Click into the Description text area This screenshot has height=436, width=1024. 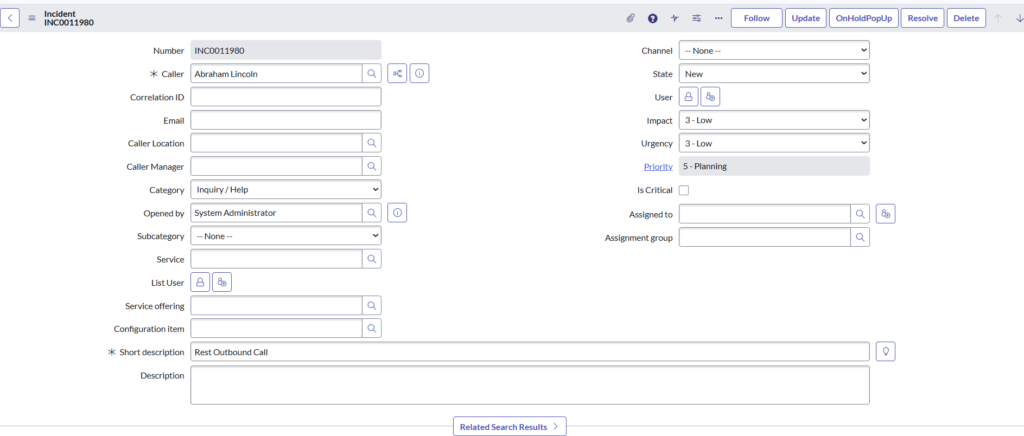point(529,385)
